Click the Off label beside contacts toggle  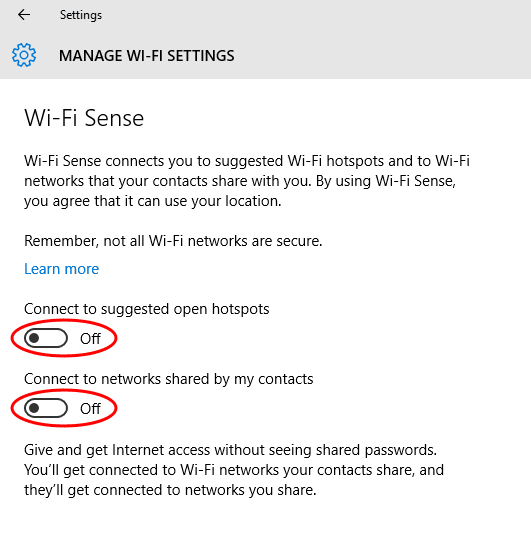click(90, 408)
